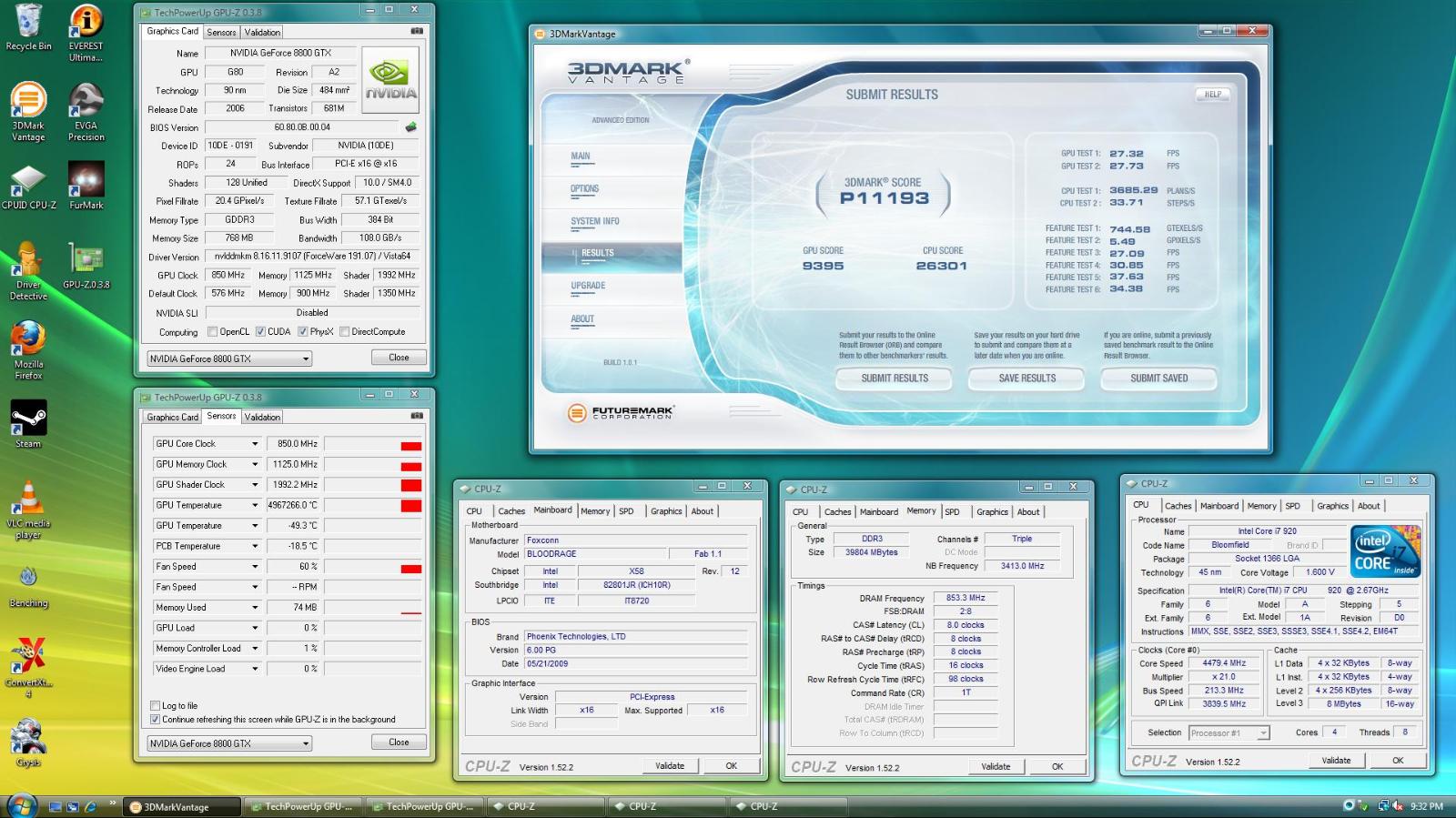
Task: Switch to the 3DMarkVantage taskbar button
Action: point(184,807)
